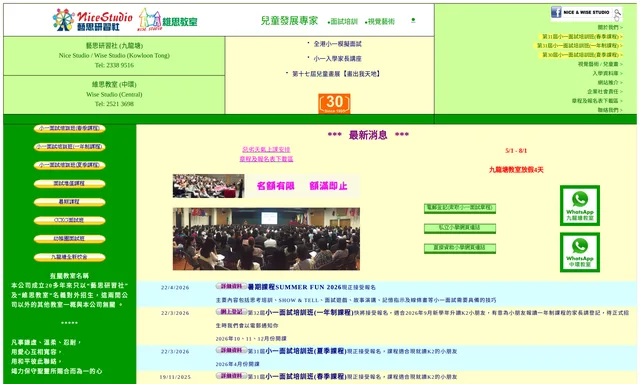Open 視覺藝術 in top header
Viewport: 640px width, 384px height.
coord(380,22)
